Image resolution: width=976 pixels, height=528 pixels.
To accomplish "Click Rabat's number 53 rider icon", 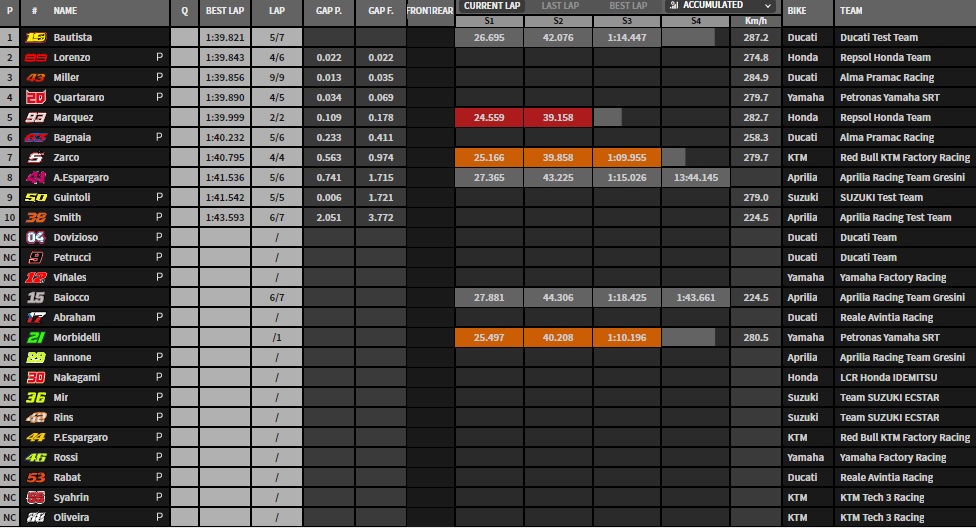I will pos(35,477).
